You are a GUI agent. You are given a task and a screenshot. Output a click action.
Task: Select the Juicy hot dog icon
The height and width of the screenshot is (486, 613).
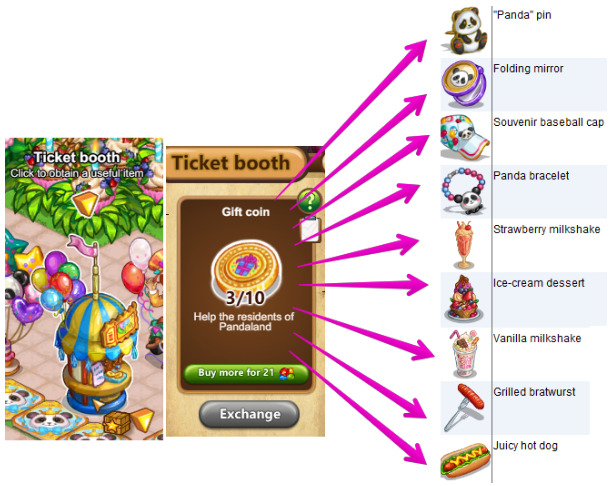pyautogui.click(x=465, y=461)
